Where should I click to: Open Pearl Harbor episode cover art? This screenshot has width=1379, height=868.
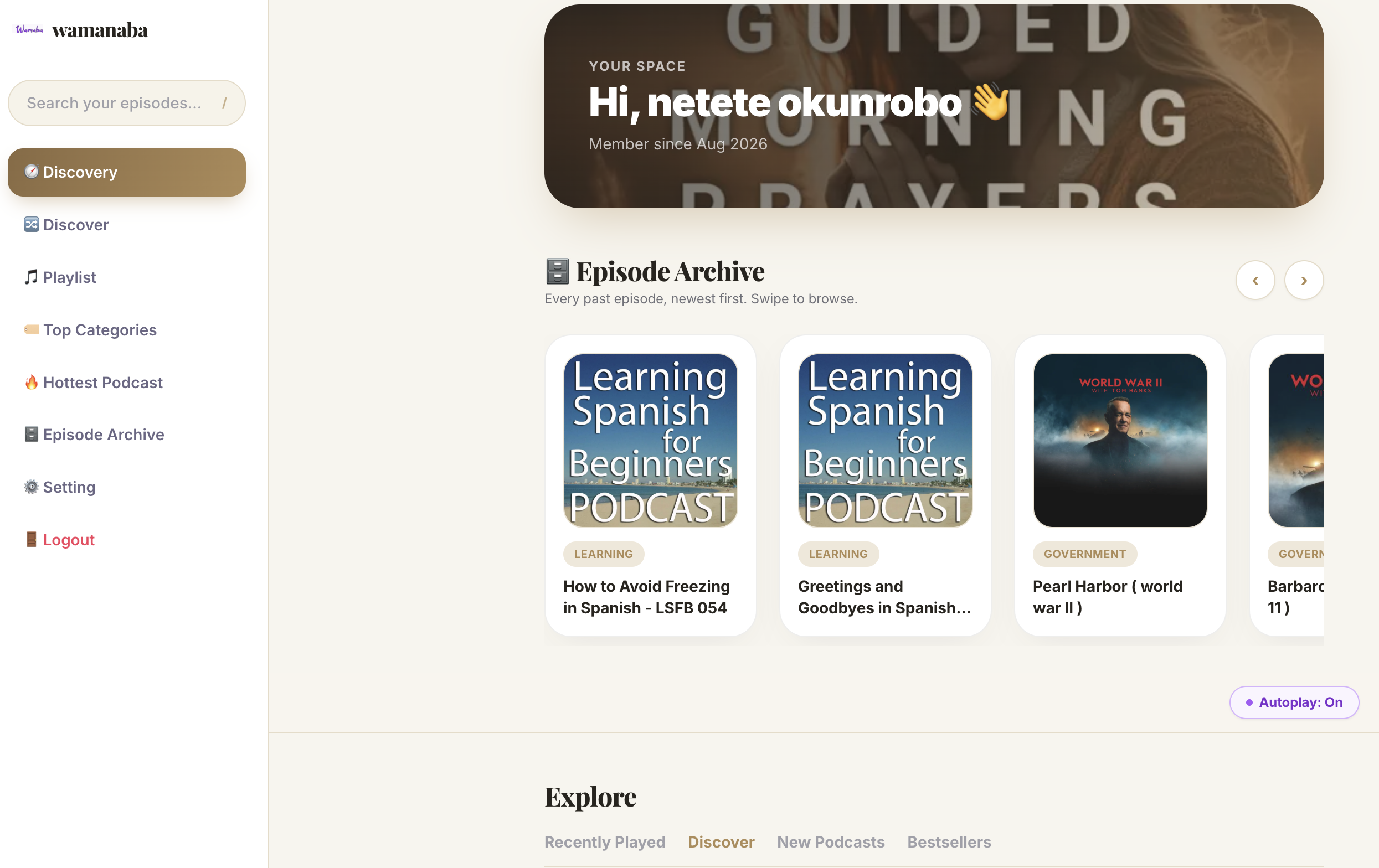pyautogui.click(x=1120, y=440)
